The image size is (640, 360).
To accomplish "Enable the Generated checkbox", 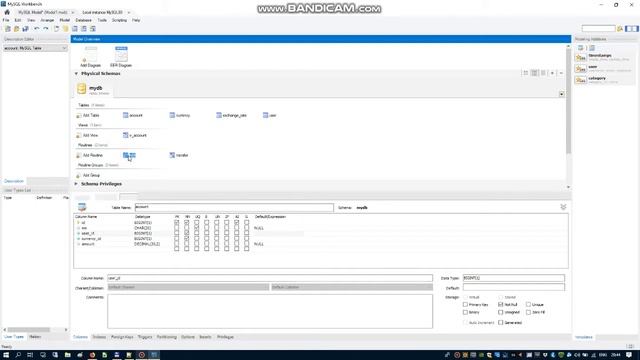I will click(x=501, y=322).
